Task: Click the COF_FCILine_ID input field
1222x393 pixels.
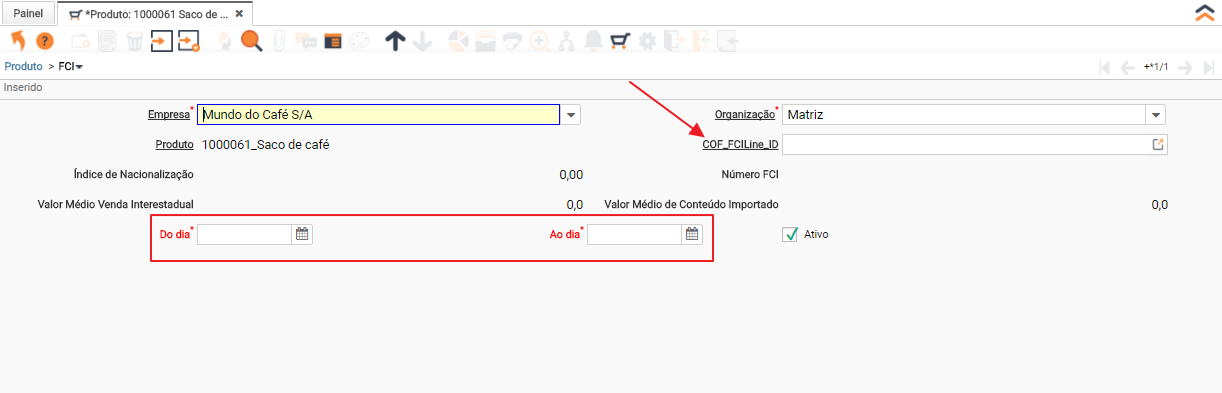Action: pyautogui.click(x=965, y=145)
